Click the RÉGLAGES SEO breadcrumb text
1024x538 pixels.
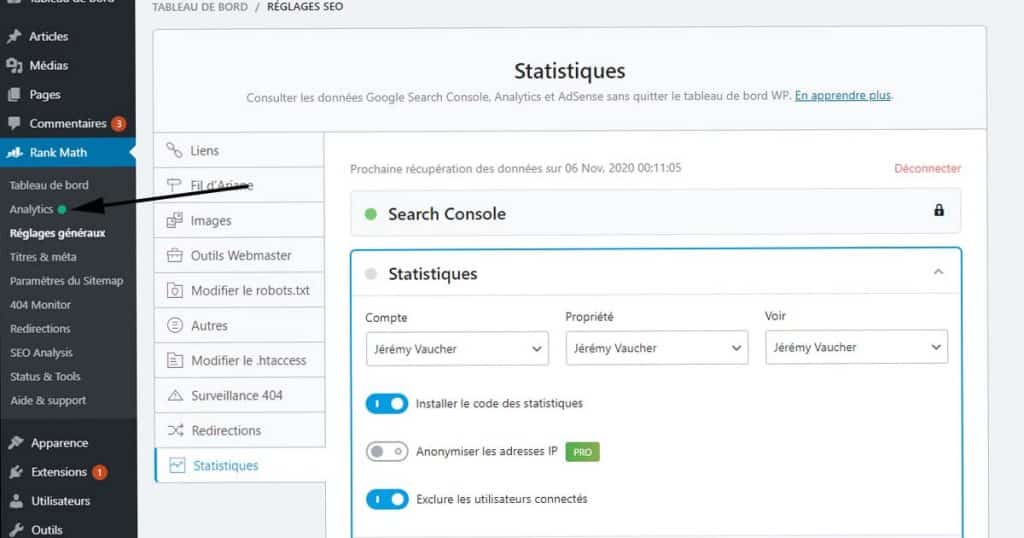coord(305,7)
